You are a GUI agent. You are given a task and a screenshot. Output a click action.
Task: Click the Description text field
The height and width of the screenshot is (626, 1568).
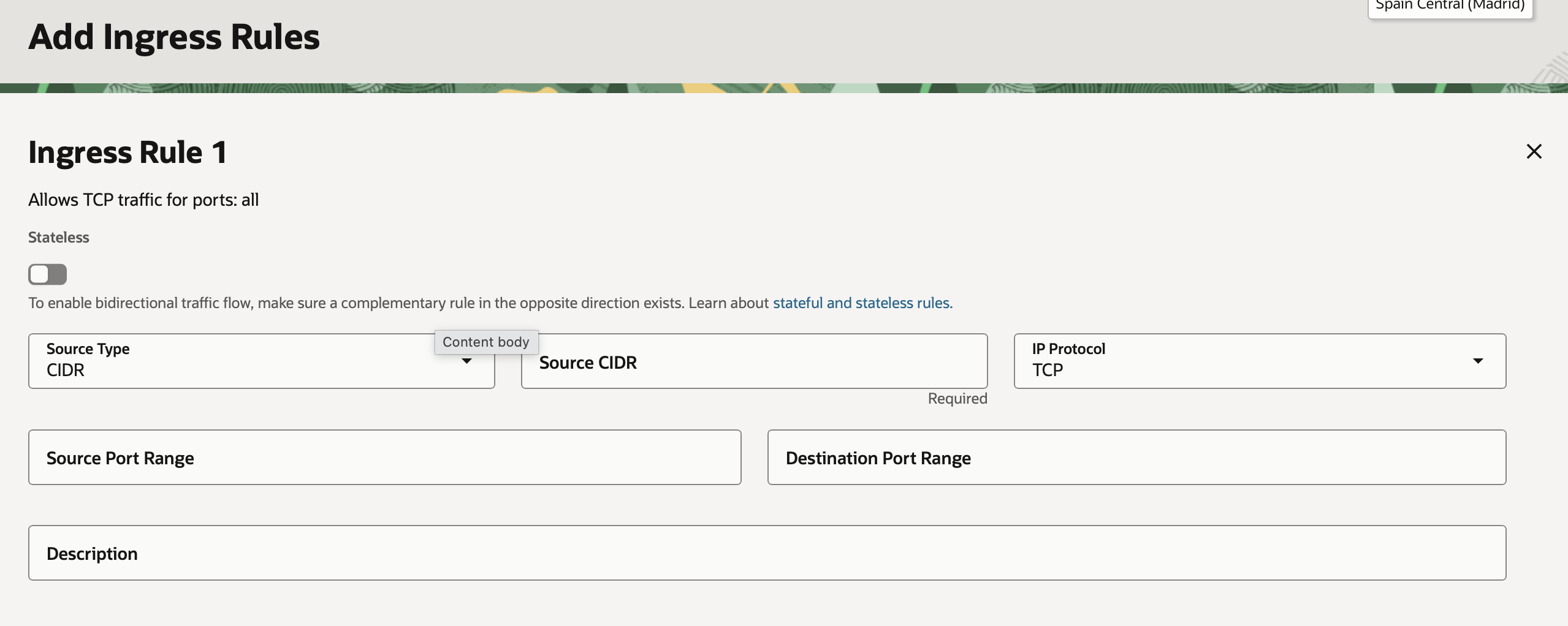click(x=766, y=553)
